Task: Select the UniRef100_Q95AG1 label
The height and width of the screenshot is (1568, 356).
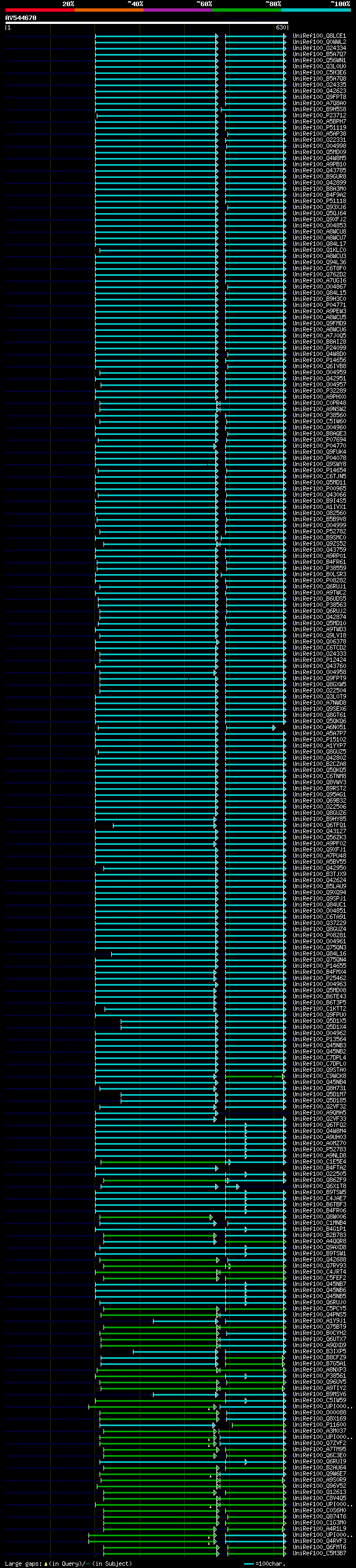Action: 319,794
